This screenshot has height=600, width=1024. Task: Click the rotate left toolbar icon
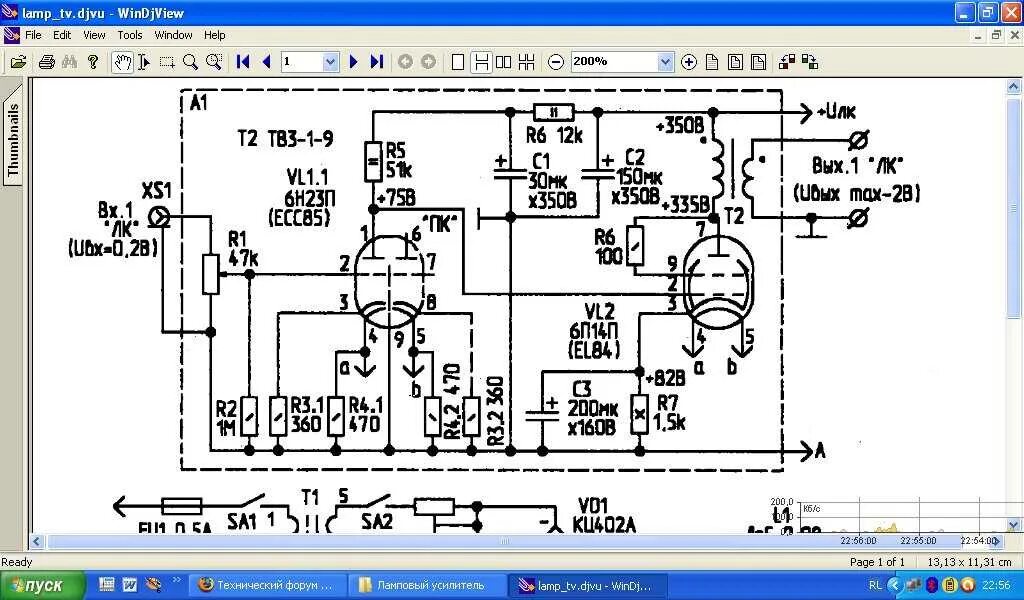click(x=788, y=62)
